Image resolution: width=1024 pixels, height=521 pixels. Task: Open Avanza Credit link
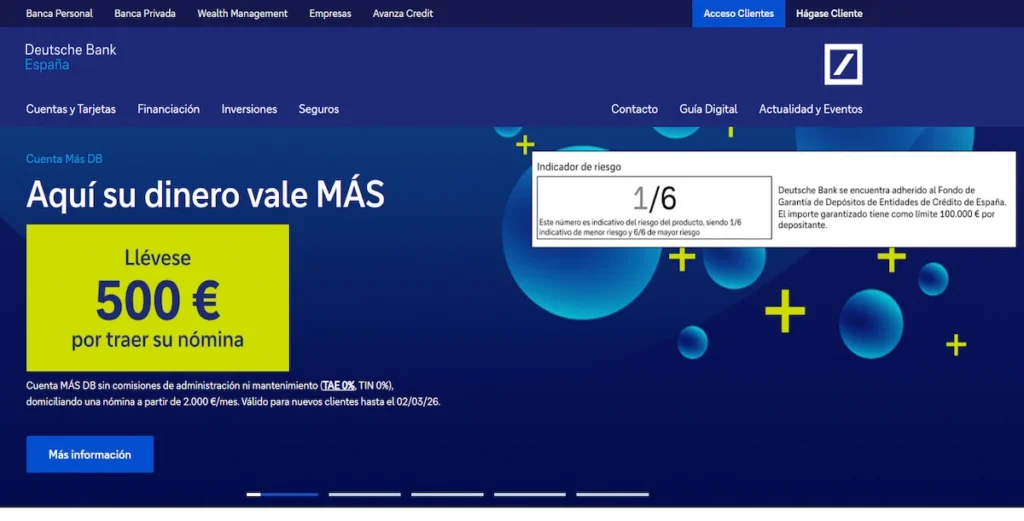403,13
